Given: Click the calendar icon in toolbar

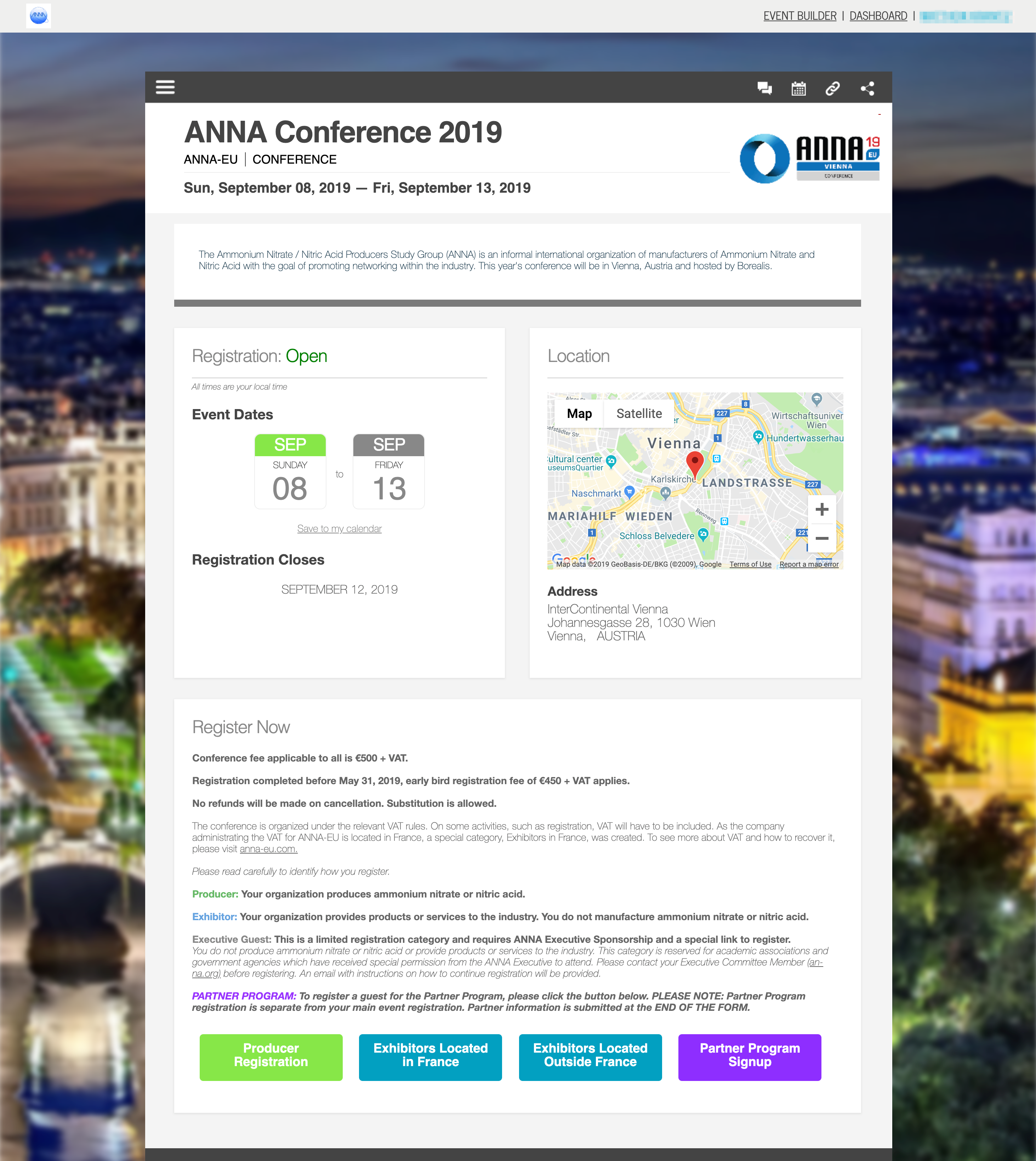Looking at the screenshot, I should (x=799, y=87).
